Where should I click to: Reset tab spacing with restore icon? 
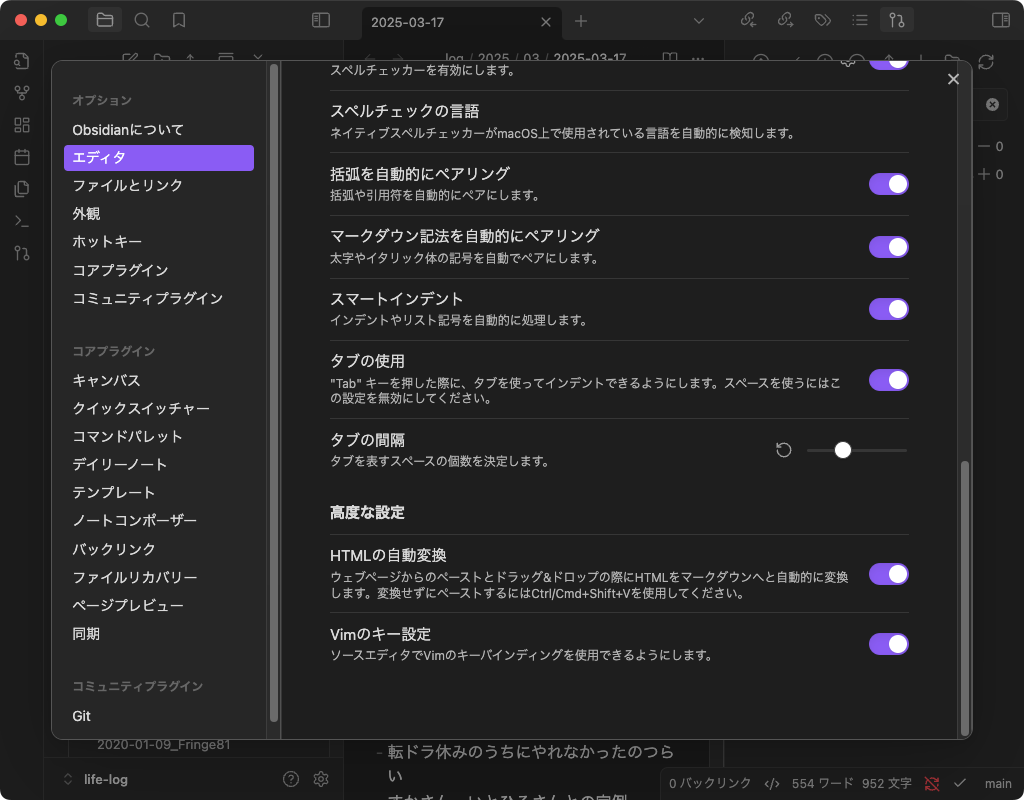(x=784, y=450)
